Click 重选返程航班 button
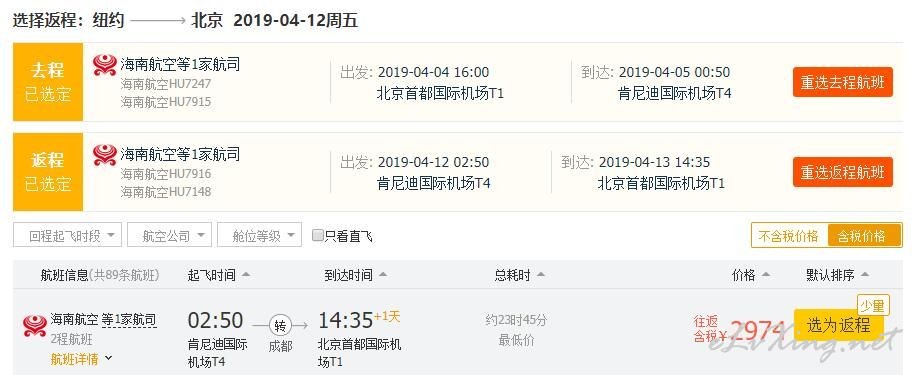Image resolution: width=913 pixels, height=375 pixels. pyautogui.click(x=843, y=172)
